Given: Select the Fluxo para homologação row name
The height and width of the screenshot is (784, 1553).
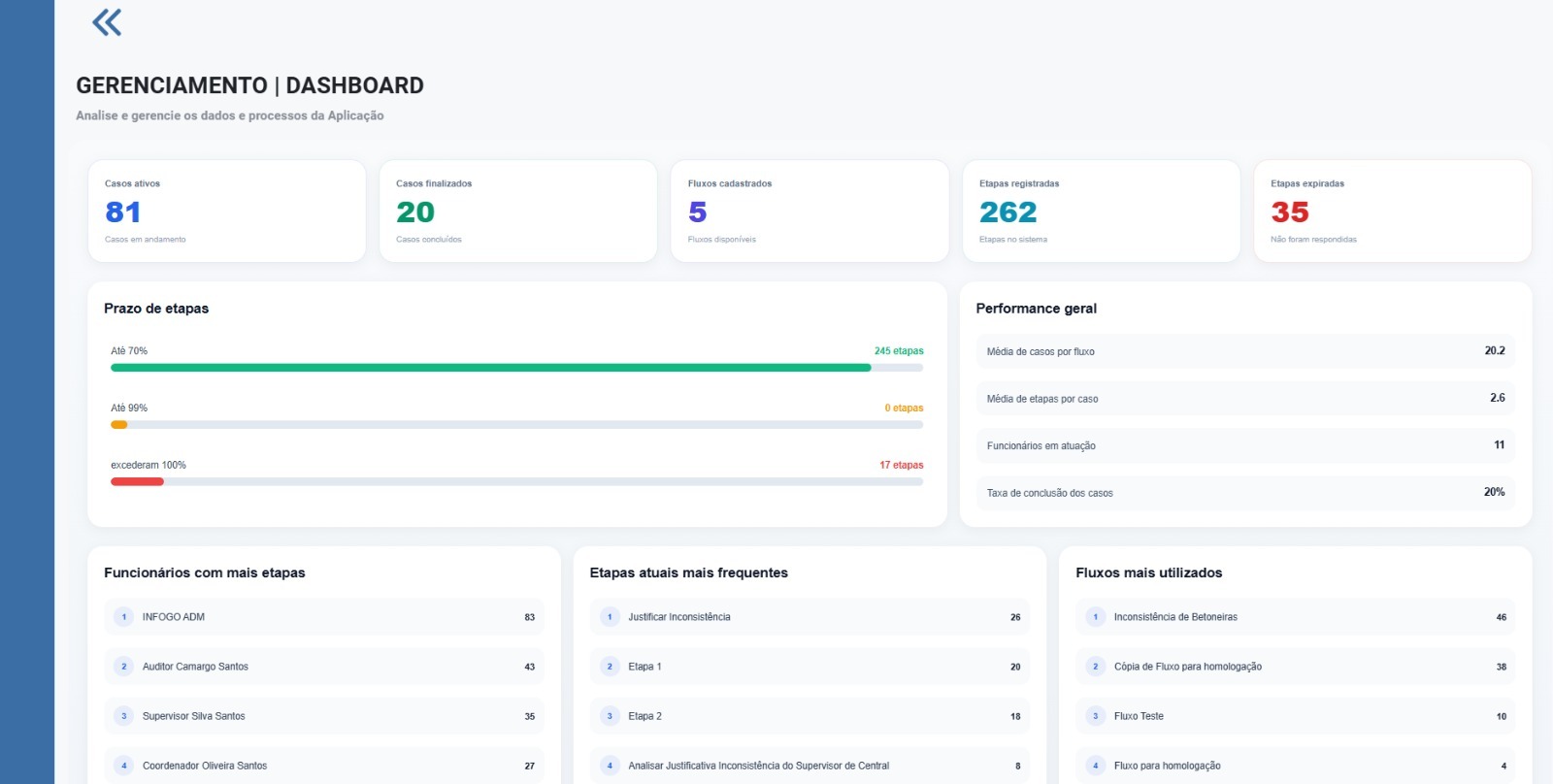Looking at the screenshot, I should (1168, 766).
